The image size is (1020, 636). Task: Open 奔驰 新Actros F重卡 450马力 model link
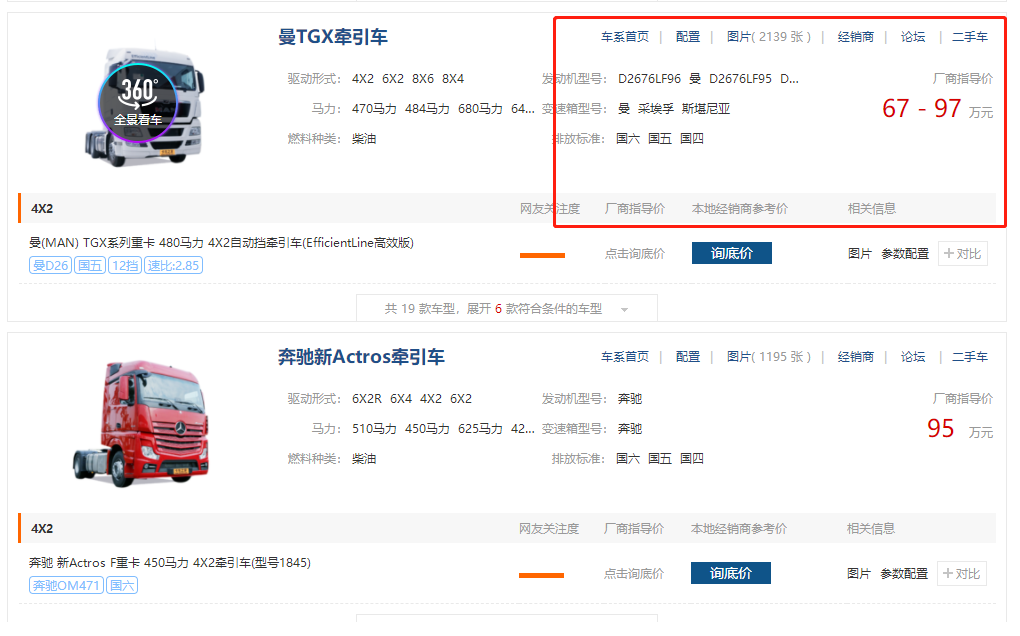(170, 563)
